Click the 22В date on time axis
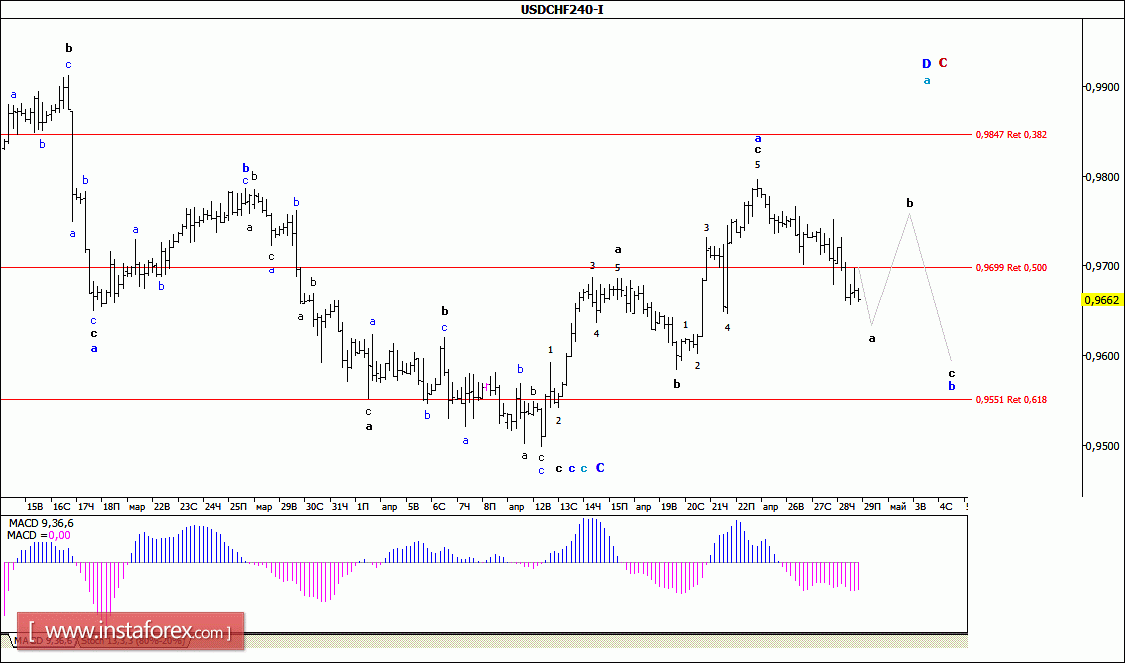This screenshot has height=663, width=1125. pyautogui.click(x=162, y=507)
